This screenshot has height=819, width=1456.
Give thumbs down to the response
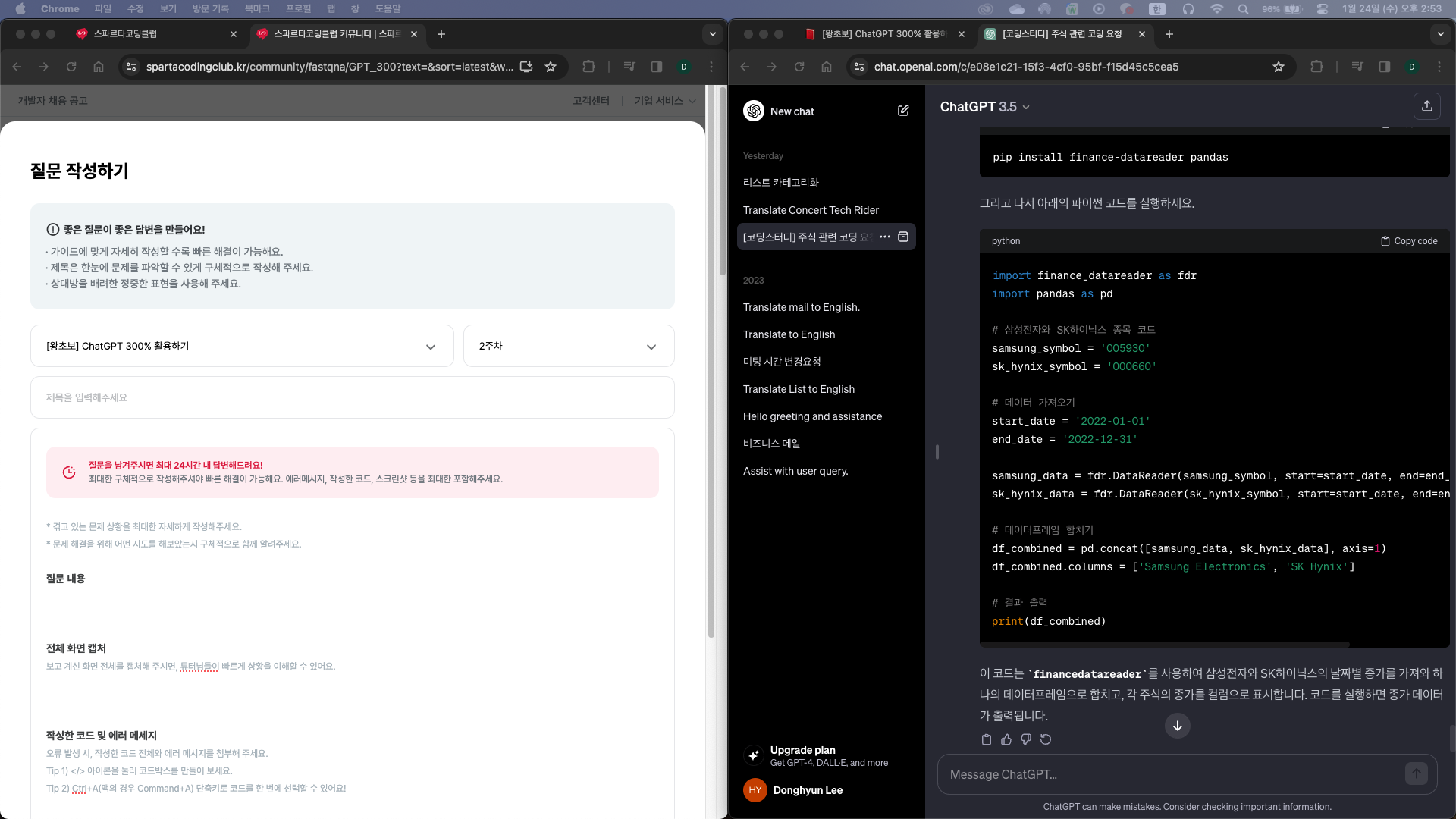click(1026, 739)
